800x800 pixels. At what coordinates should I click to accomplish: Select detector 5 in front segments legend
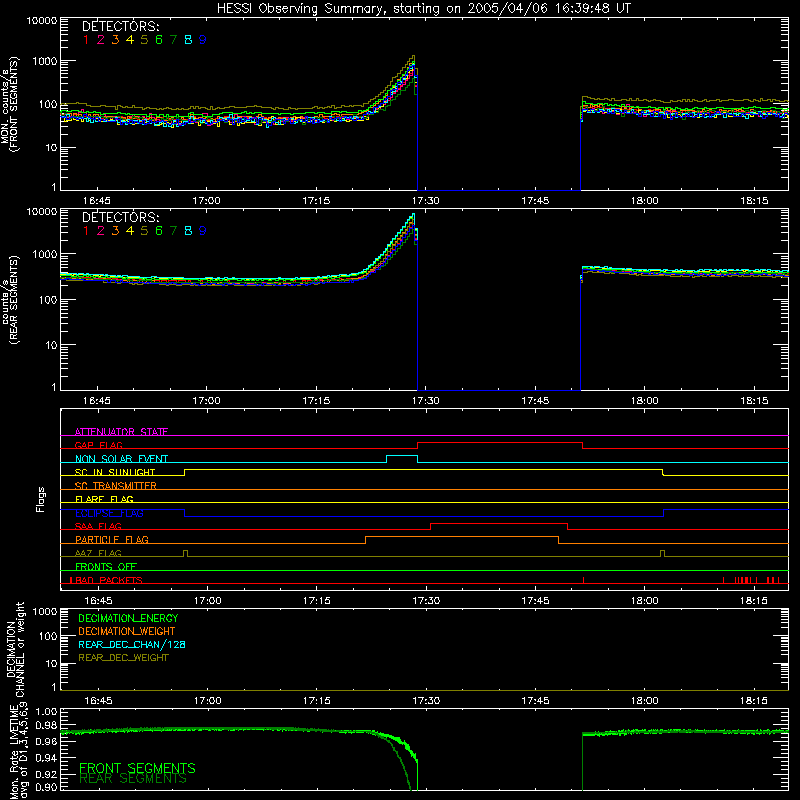144,39
